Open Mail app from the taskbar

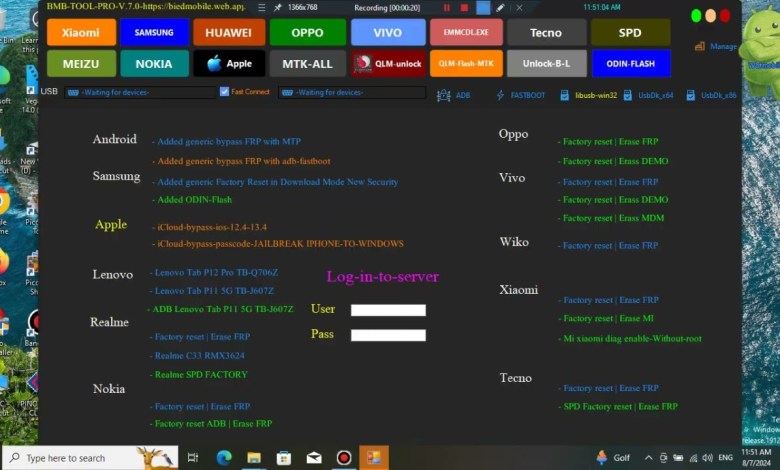pyautogui.click(x=314, y=458)
